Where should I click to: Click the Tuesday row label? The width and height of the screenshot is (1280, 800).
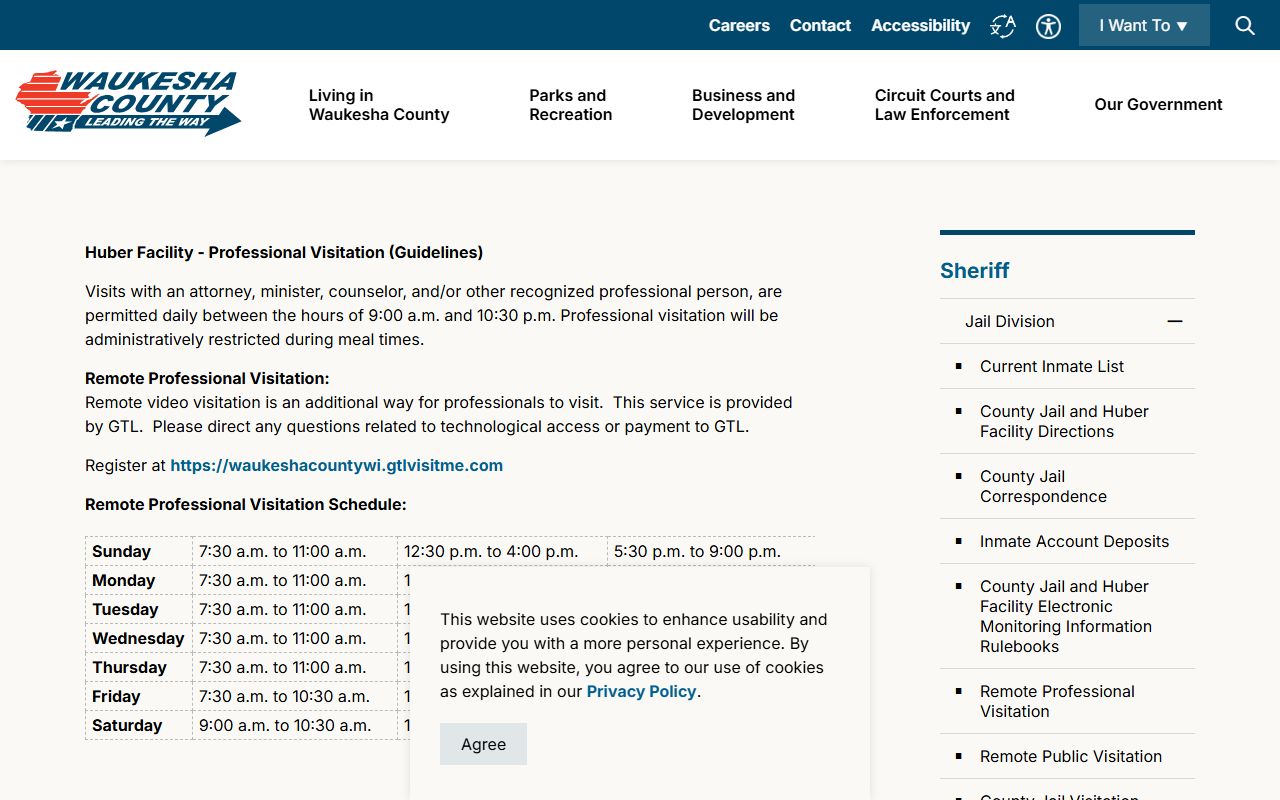point(125,609)
